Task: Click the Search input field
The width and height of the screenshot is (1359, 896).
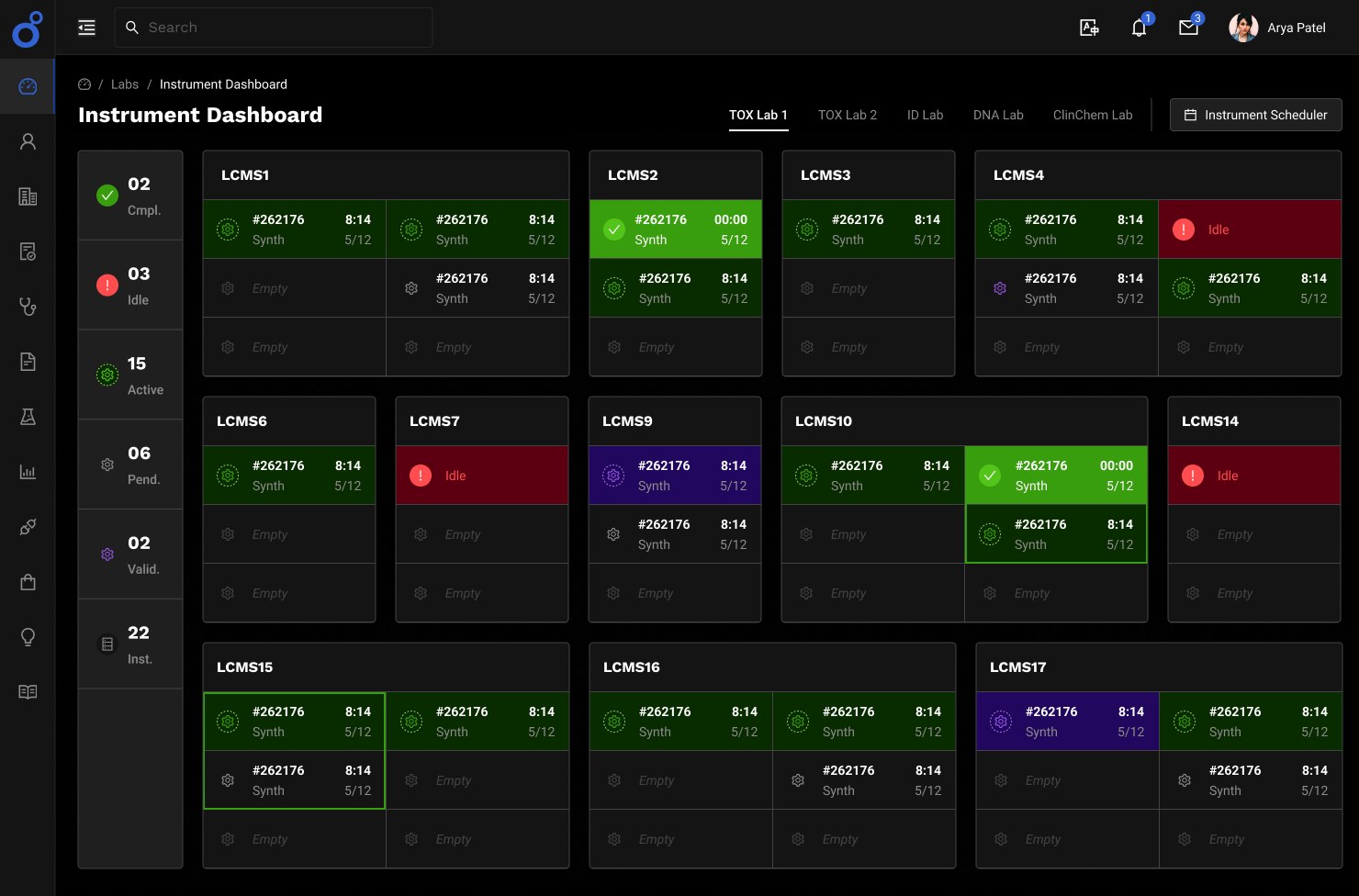Action: pyautogui.click(x=274, y=28)
